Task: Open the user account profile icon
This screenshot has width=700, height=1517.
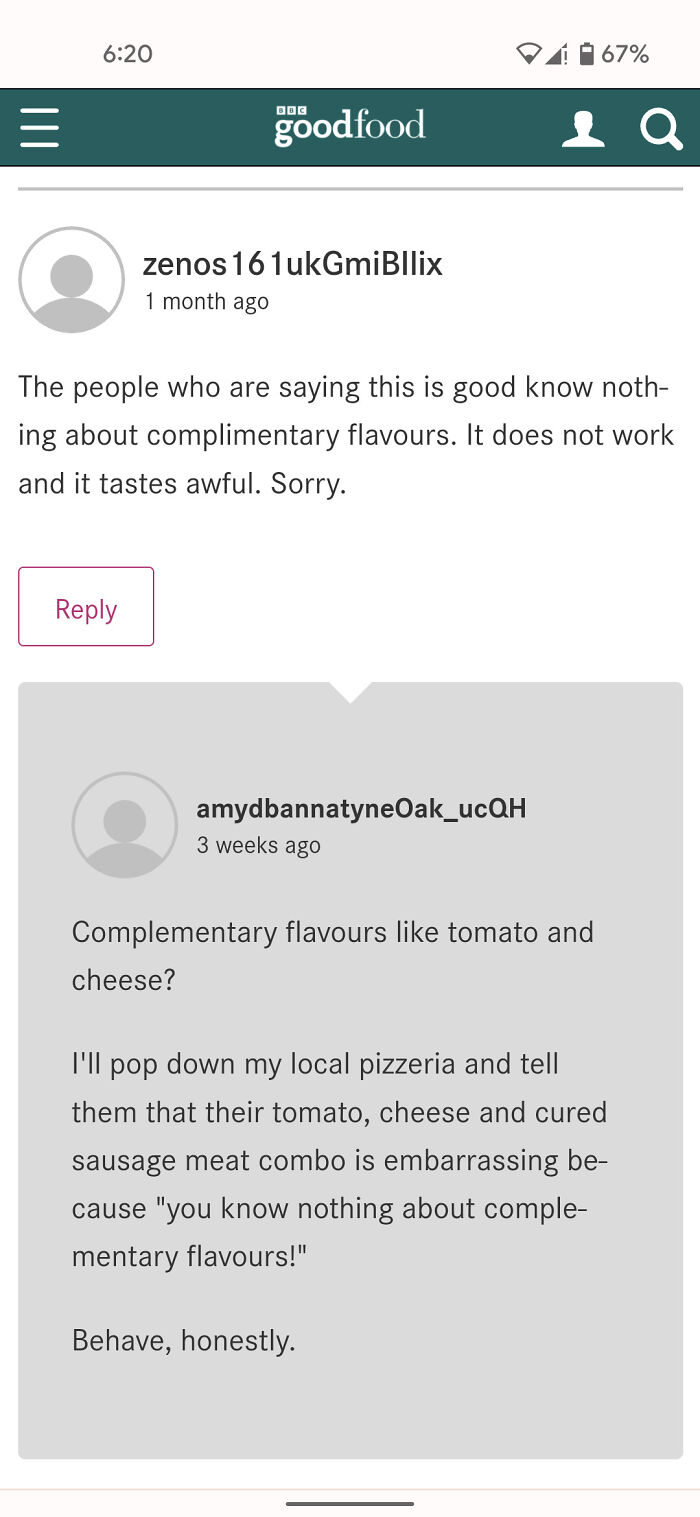Action: [584, 127]
